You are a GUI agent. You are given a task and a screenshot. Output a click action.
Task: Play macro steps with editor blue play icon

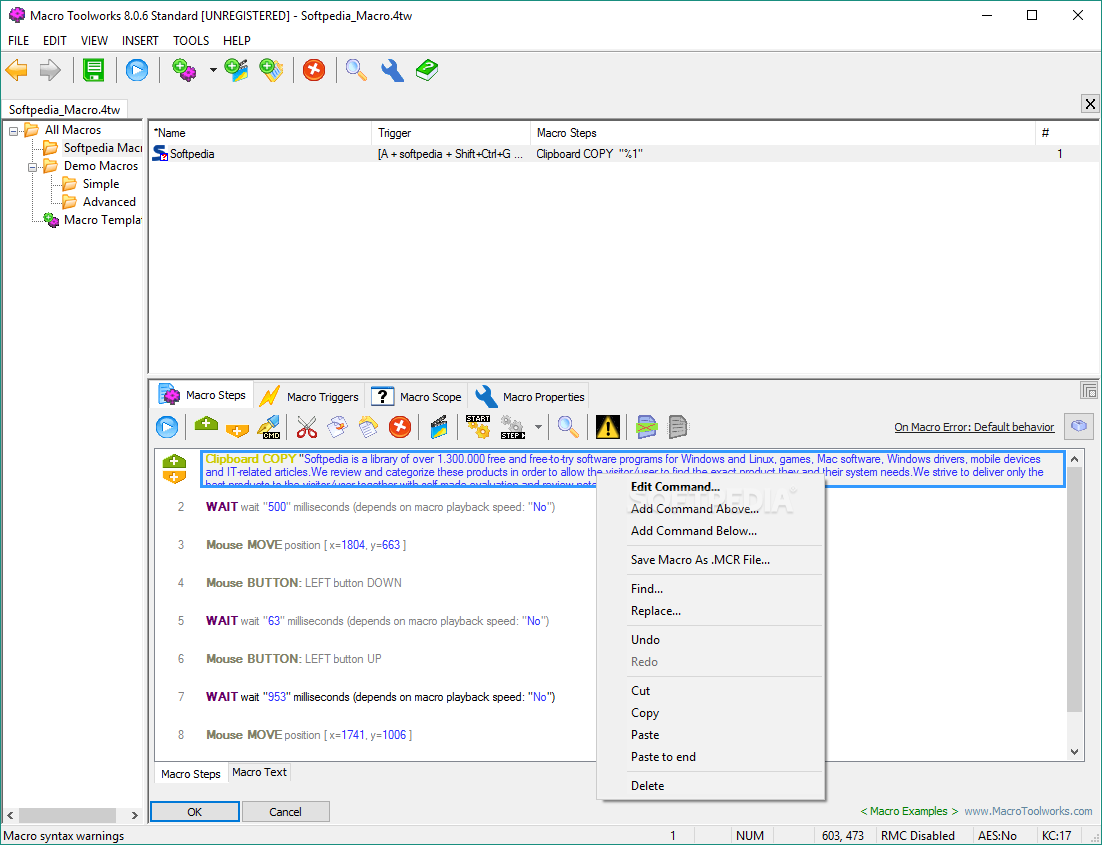(167, 427)
